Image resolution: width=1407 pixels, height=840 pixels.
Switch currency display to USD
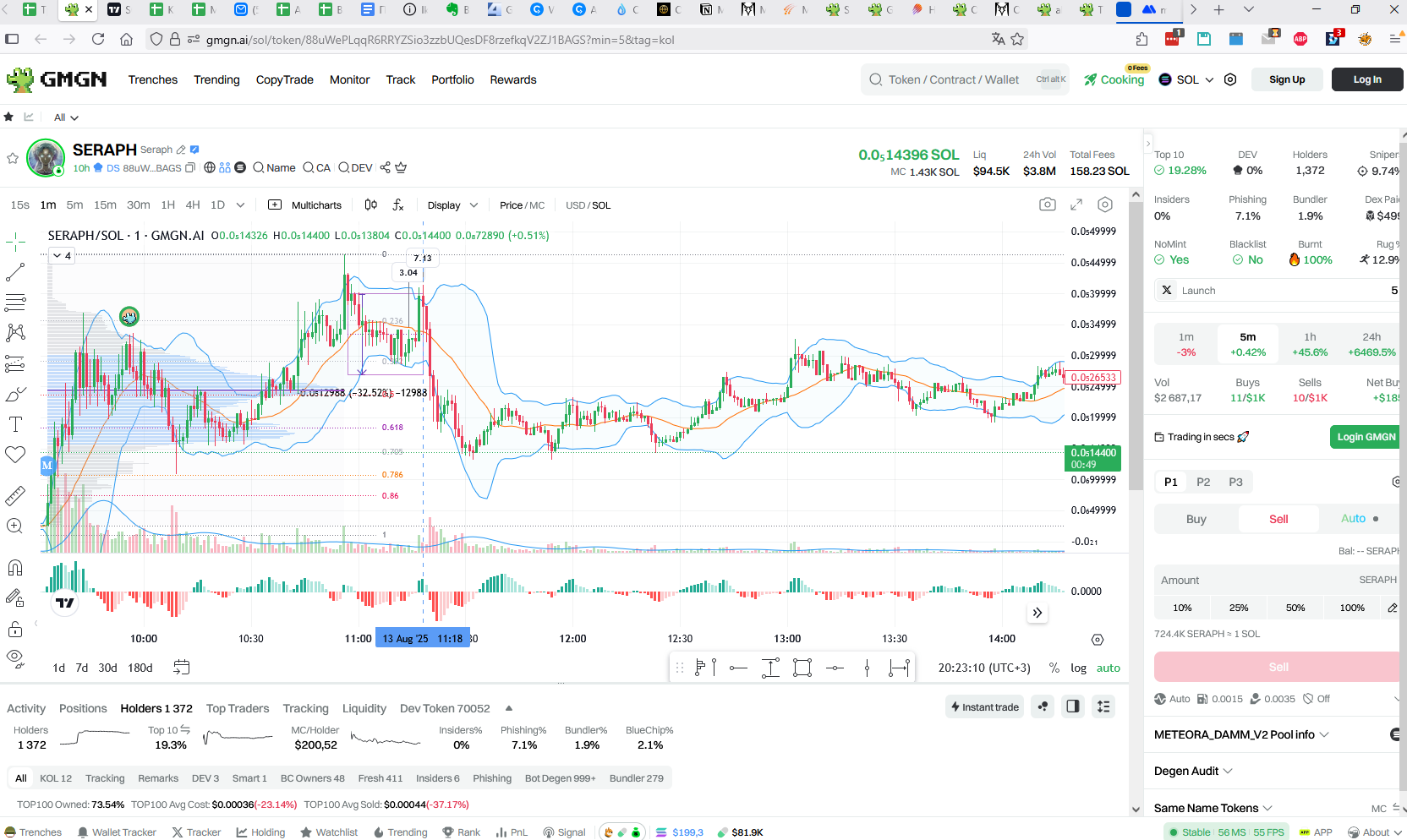tap(575, 205)
